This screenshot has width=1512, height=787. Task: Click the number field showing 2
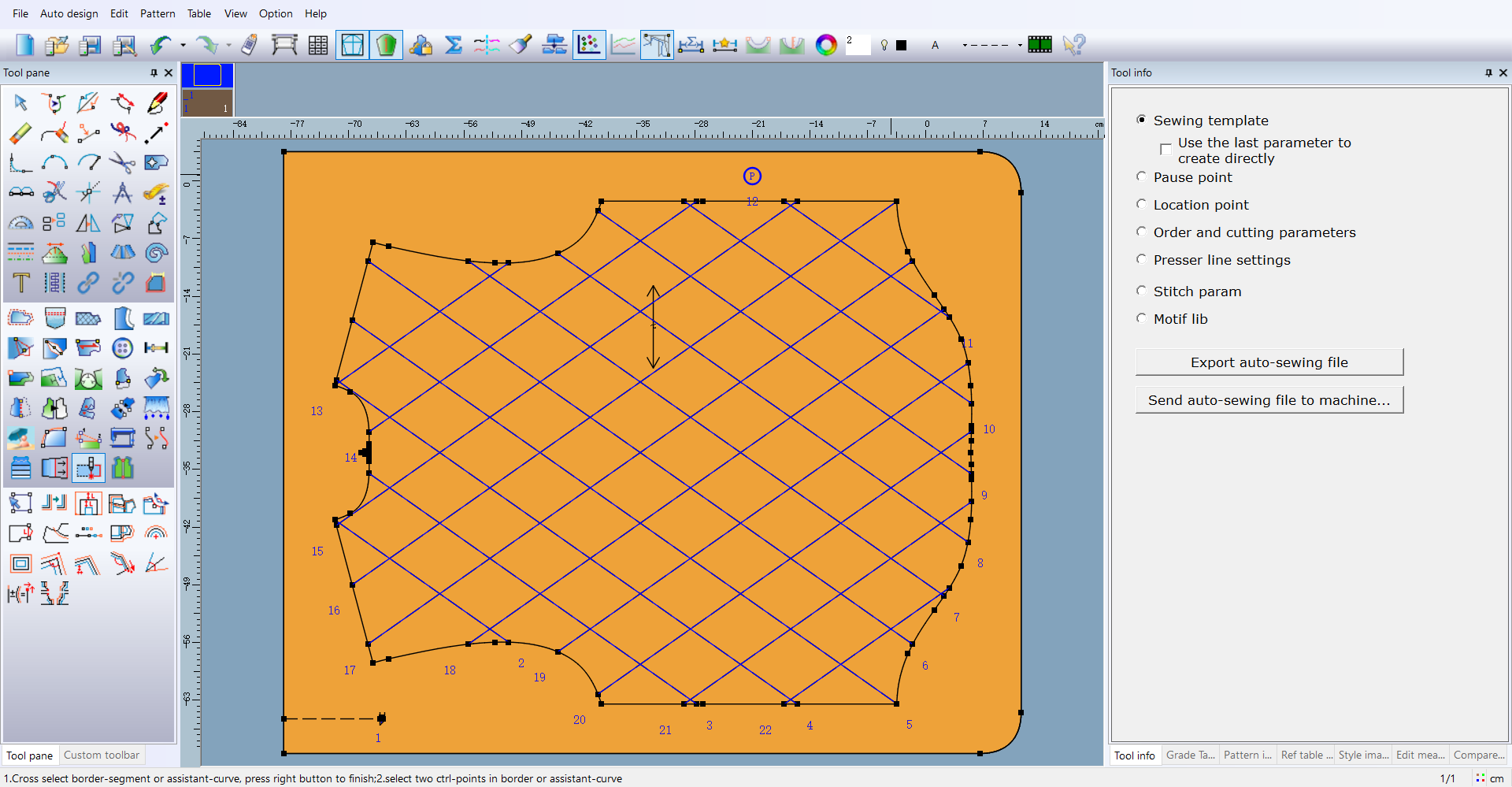point(858,45)
